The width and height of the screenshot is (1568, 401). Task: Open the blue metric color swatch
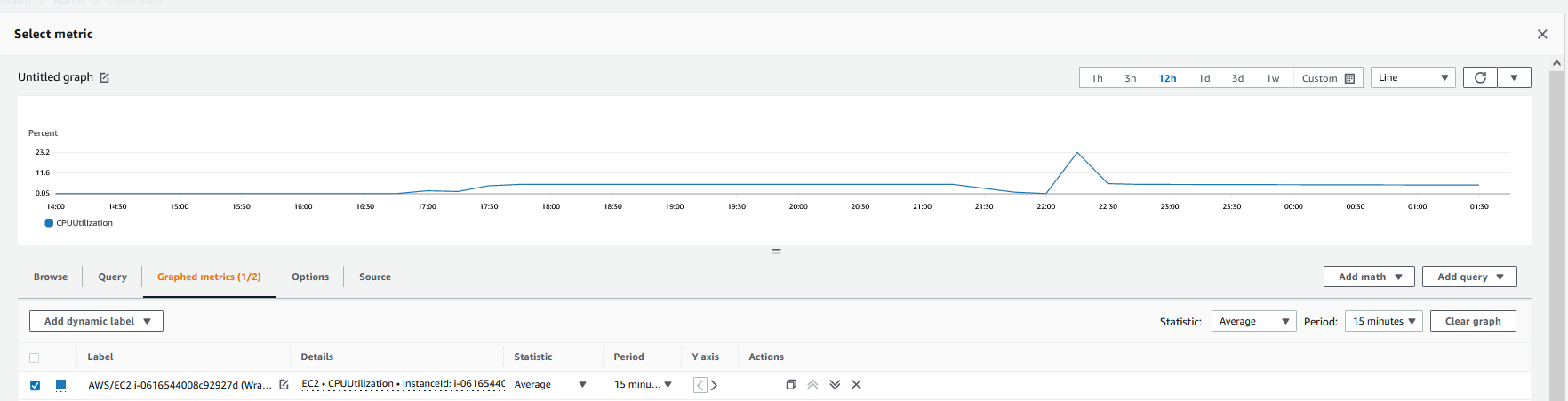60,385
